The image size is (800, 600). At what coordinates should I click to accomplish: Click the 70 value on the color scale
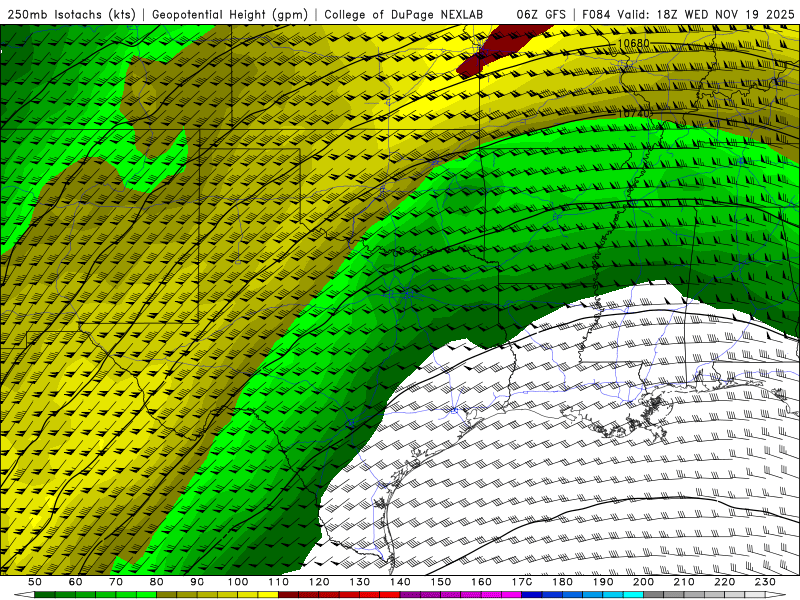point(116,582)
